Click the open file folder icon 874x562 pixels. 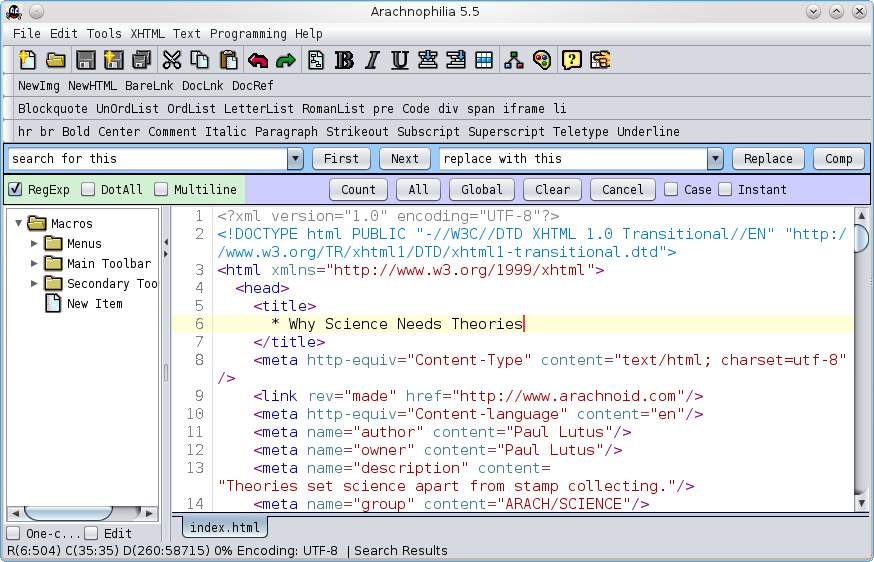[x=56, y=60]
